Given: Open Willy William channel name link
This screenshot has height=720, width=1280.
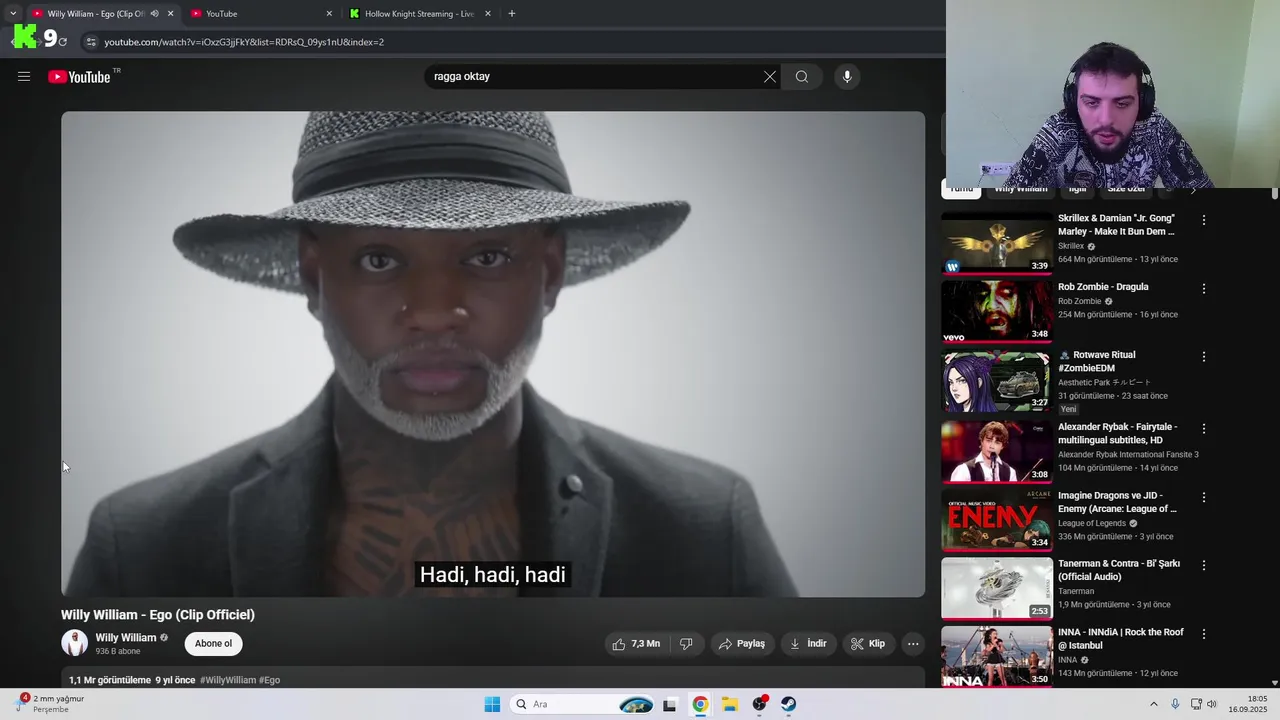Looking at the screenshot, I should click(126, 638).
